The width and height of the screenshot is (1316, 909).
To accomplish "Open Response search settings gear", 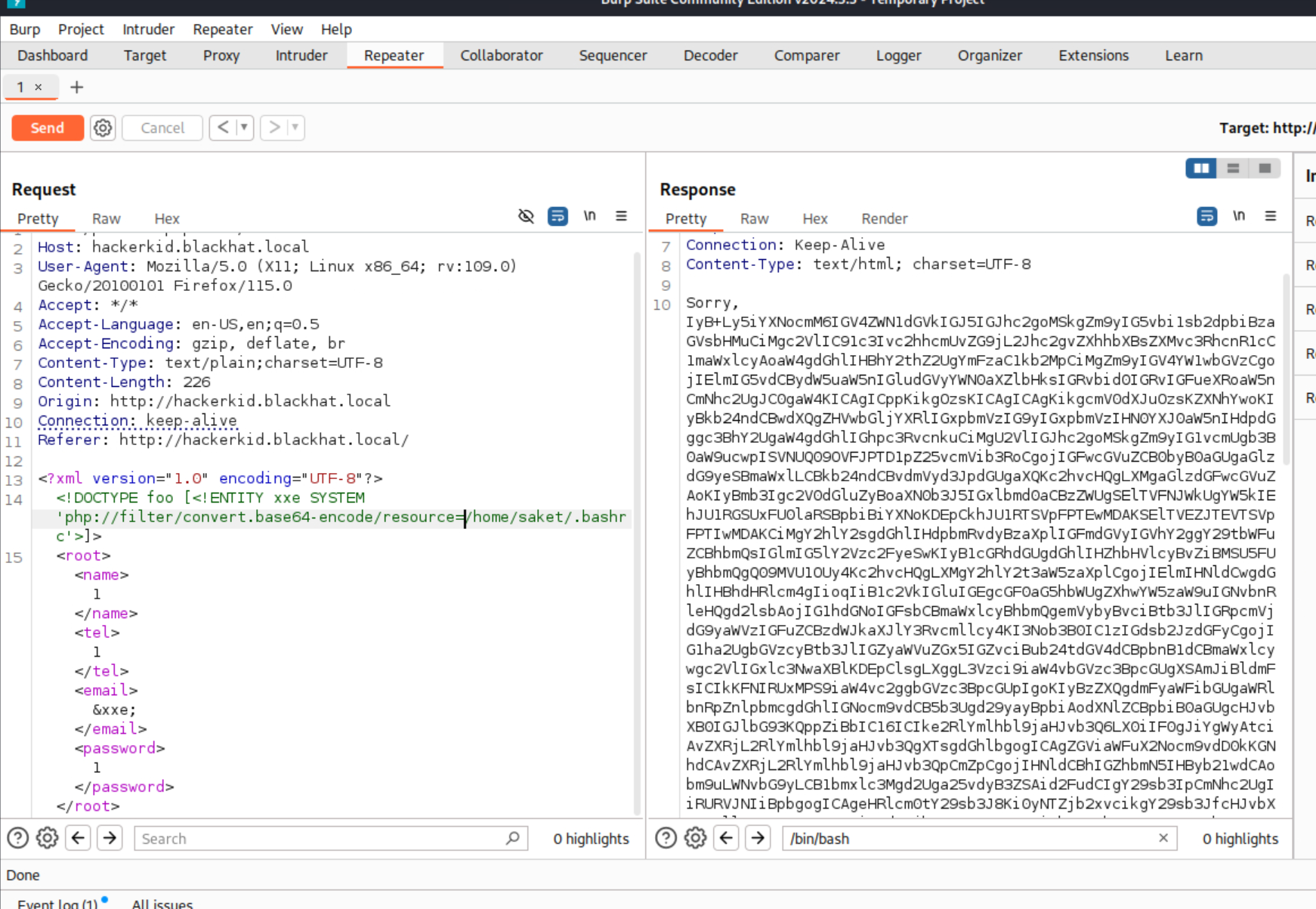I will [x=695, y=838].
